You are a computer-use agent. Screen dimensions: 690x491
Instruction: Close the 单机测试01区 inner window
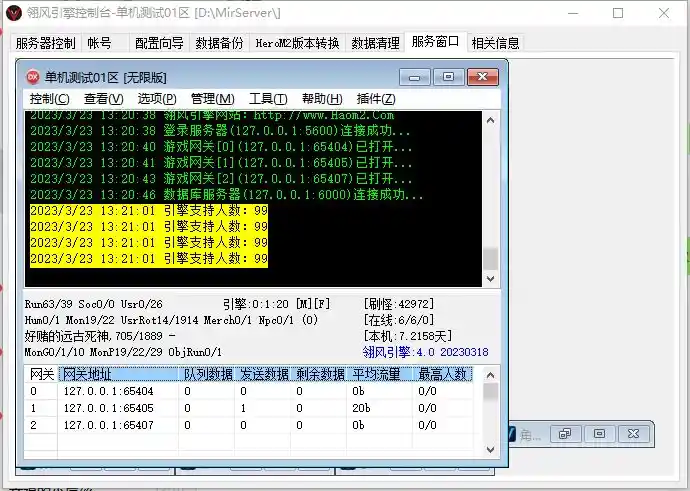coord(483,77)
